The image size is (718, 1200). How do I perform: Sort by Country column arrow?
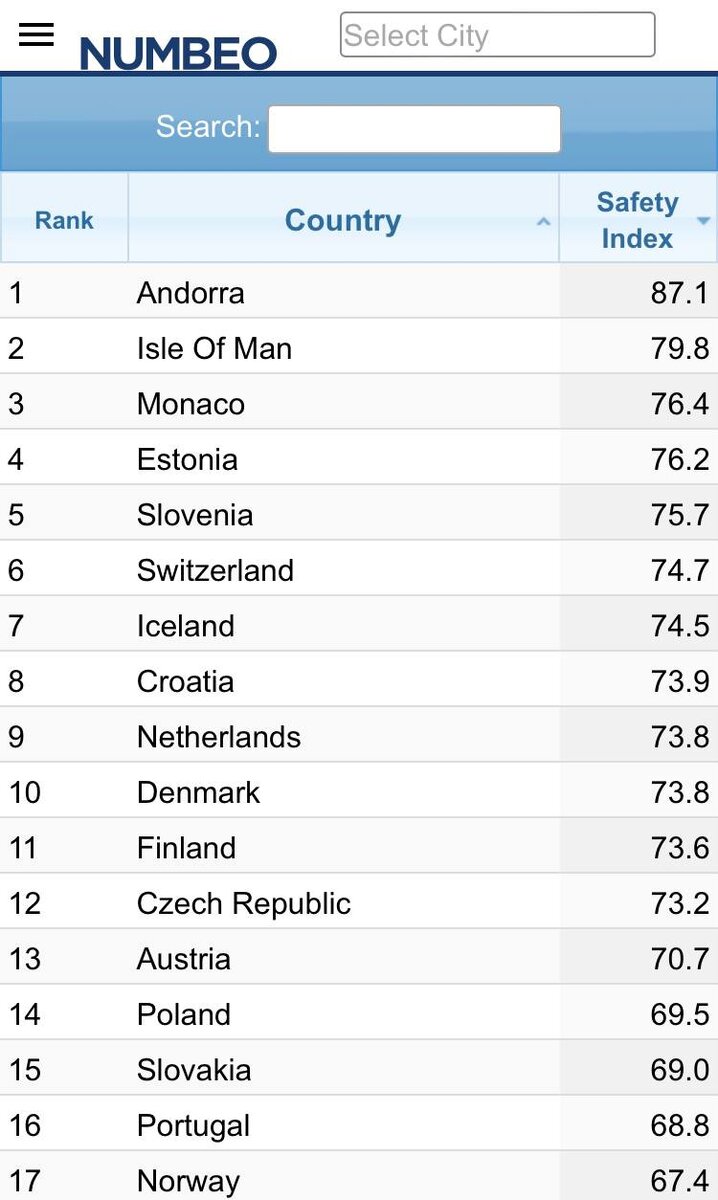tap(543, 221)
